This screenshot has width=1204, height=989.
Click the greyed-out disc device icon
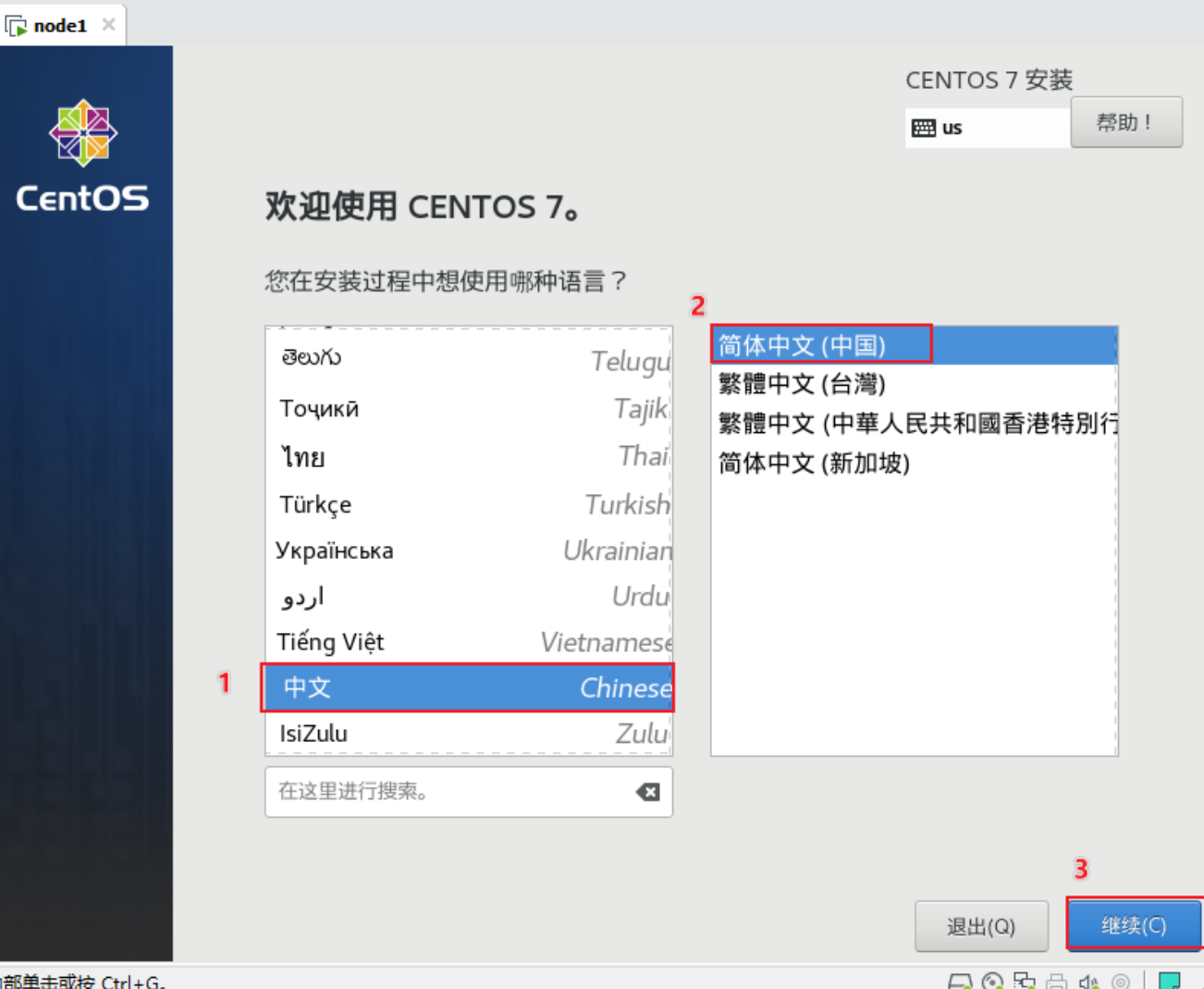pos(1121,982)
